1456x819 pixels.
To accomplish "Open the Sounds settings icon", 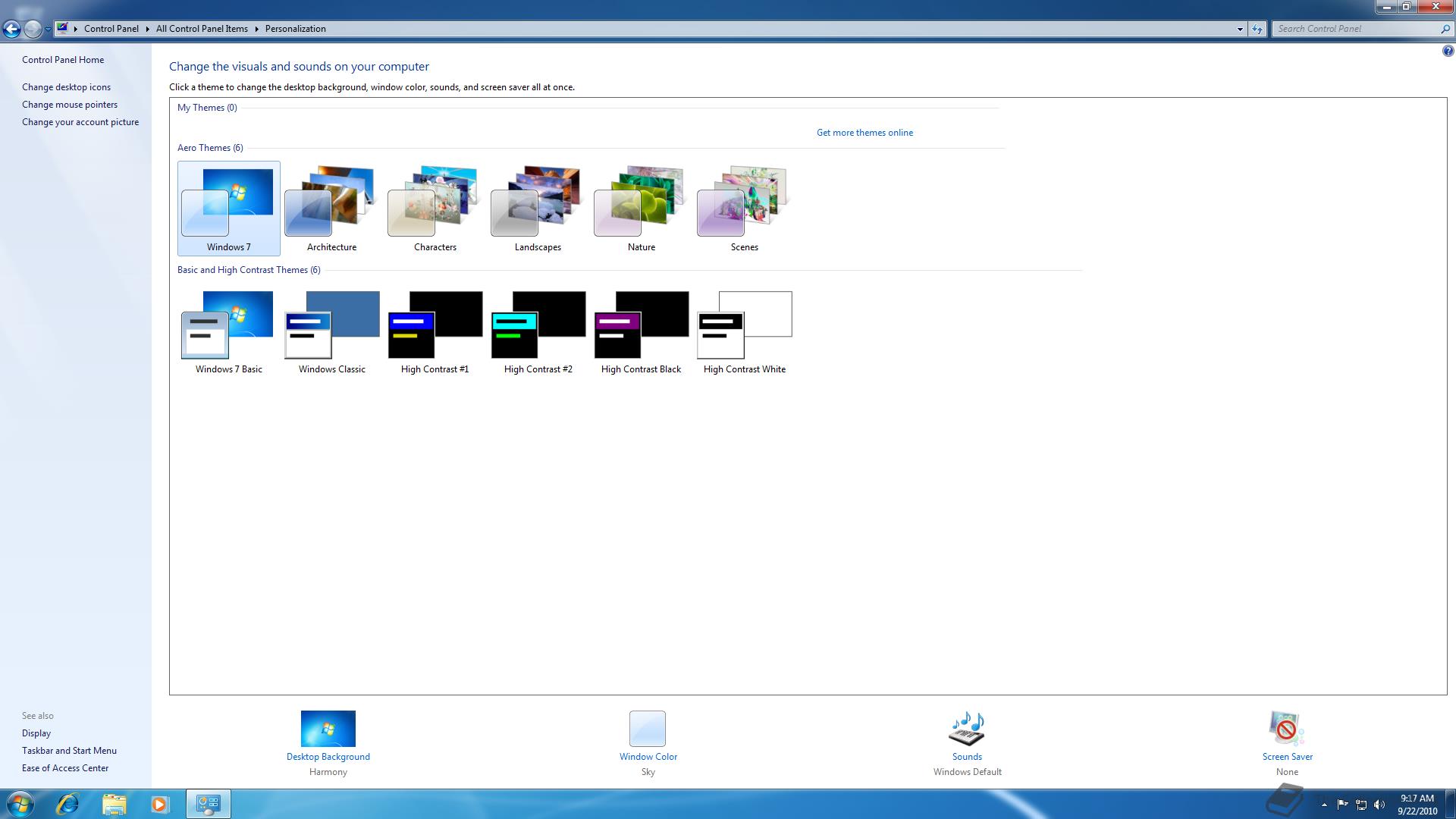I will point(967,729).
